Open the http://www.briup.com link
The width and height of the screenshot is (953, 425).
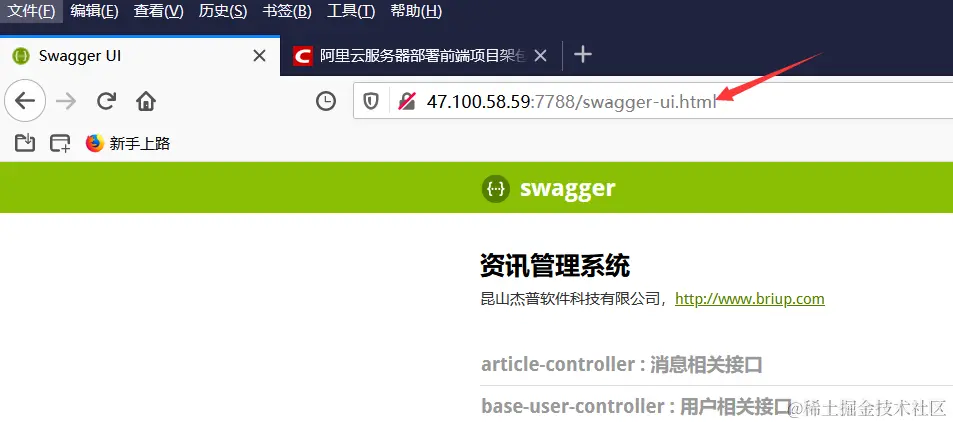(749, 299)
